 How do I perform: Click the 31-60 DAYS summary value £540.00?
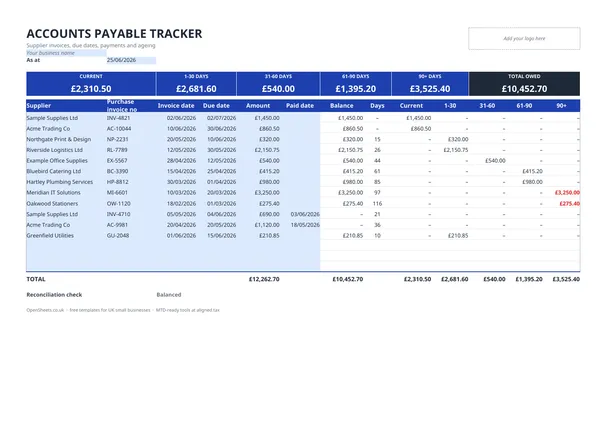pos(278,89)
